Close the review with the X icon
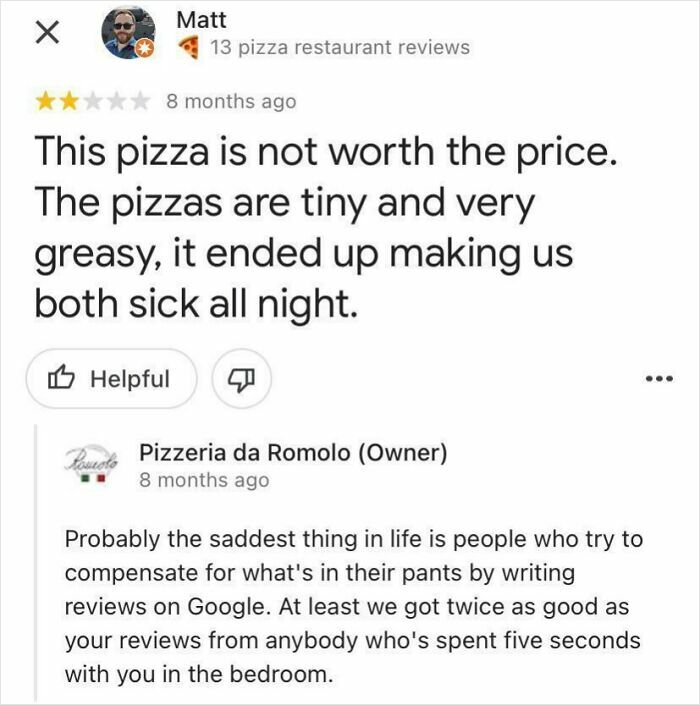The height and width of the screenshot is (705, 700). click(45, 33)
